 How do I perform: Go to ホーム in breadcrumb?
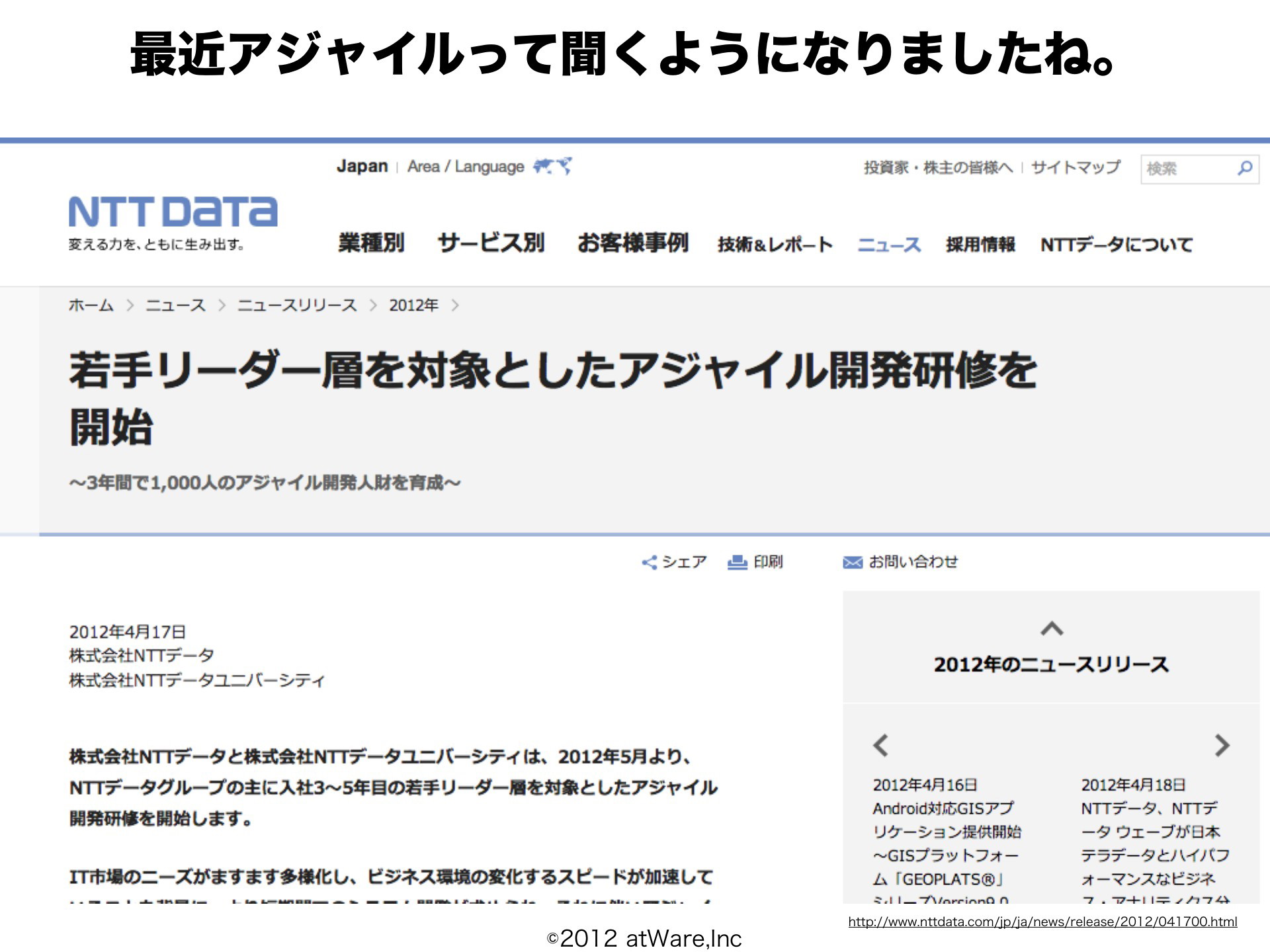91,305
